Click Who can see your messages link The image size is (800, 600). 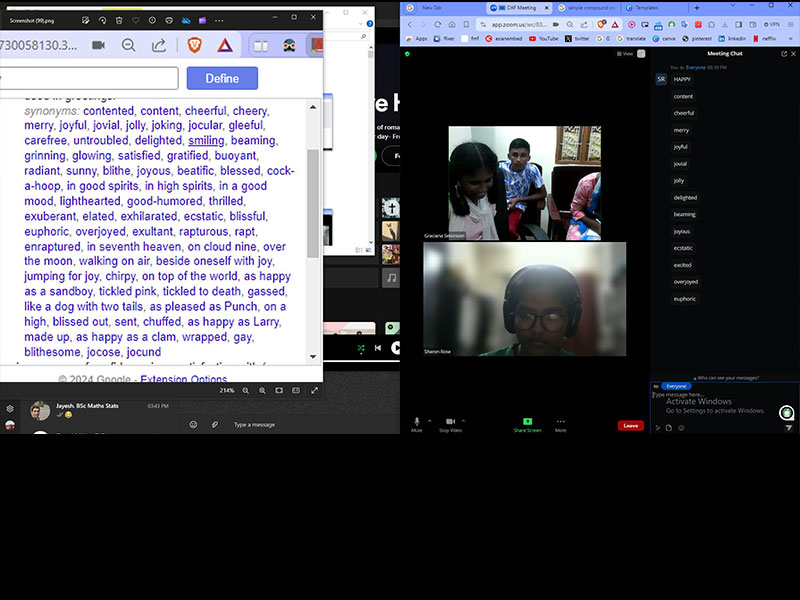[x=727, y=378]
